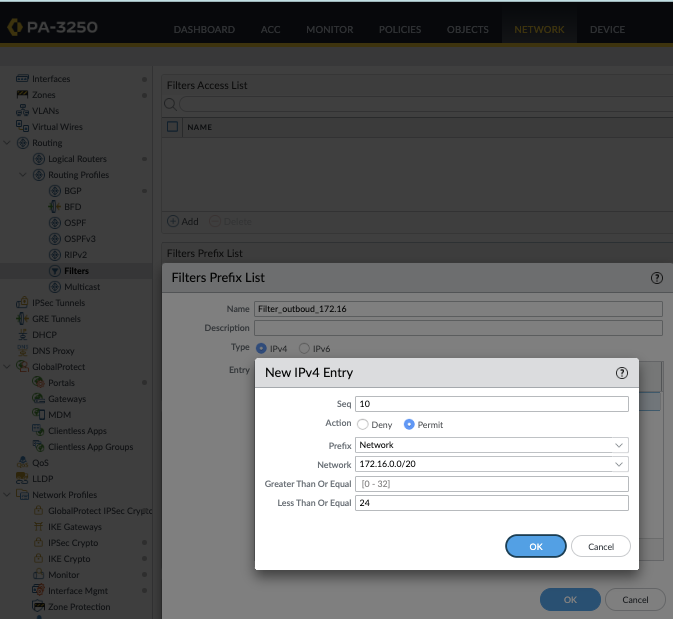
Task: Open IPSec Crypto in Network Profiles
Action: coord(73,543)
